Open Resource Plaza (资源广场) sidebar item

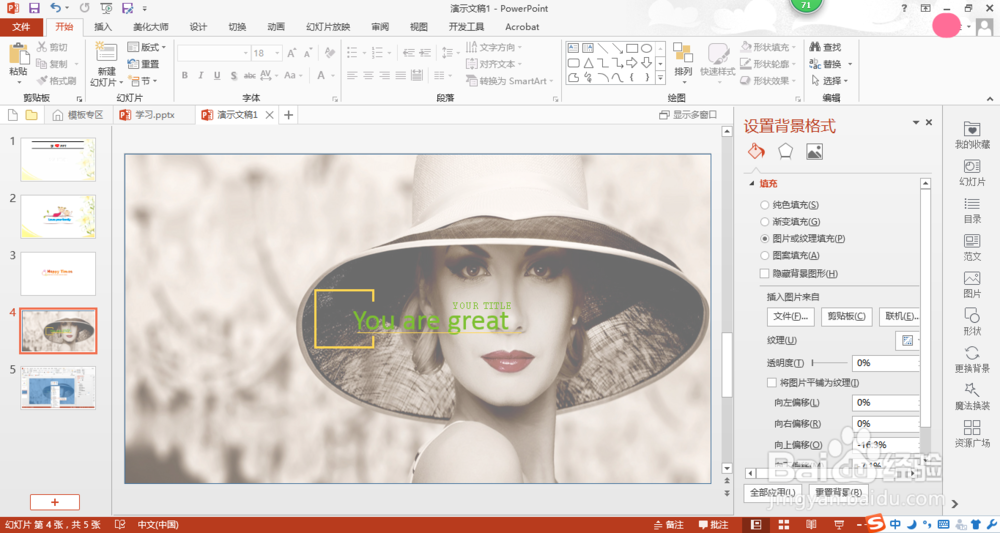click(972, 434)
